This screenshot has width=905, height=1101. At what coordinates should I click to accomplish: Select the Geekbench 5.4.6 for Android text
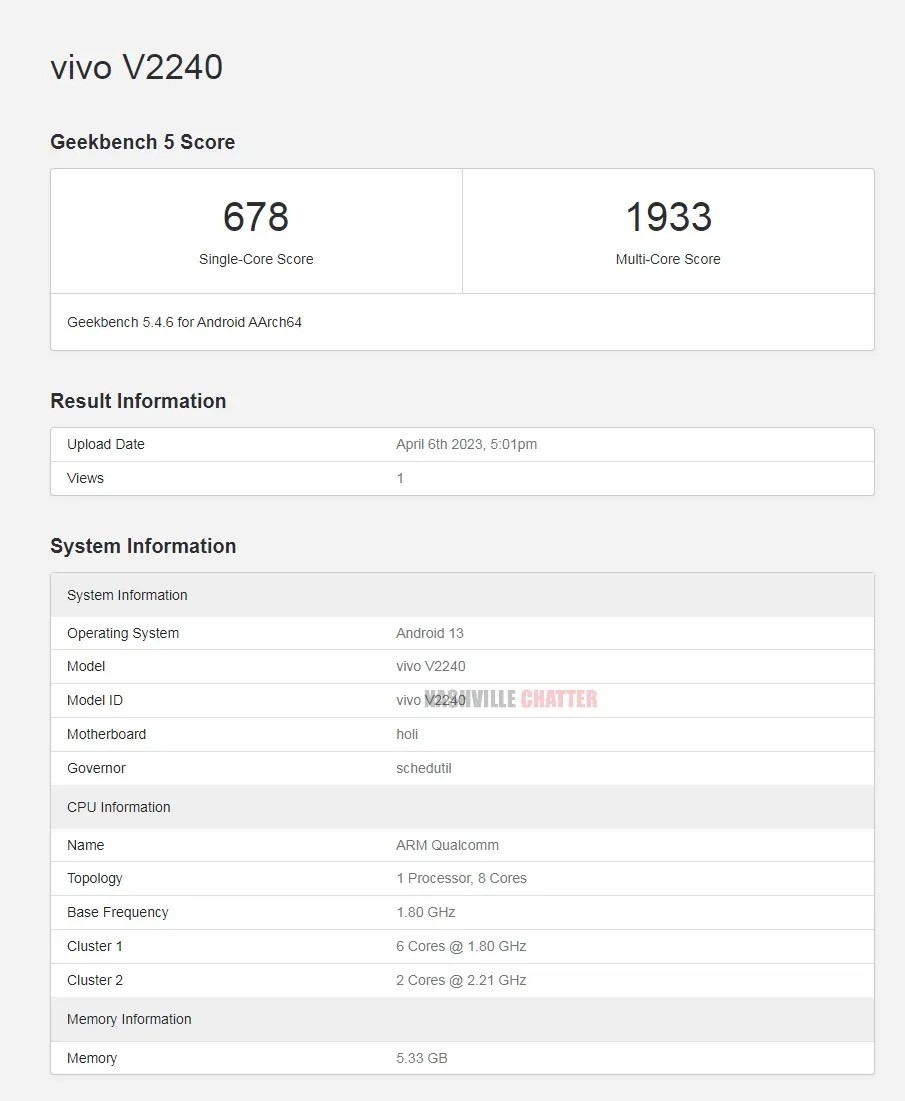[184, 322]
